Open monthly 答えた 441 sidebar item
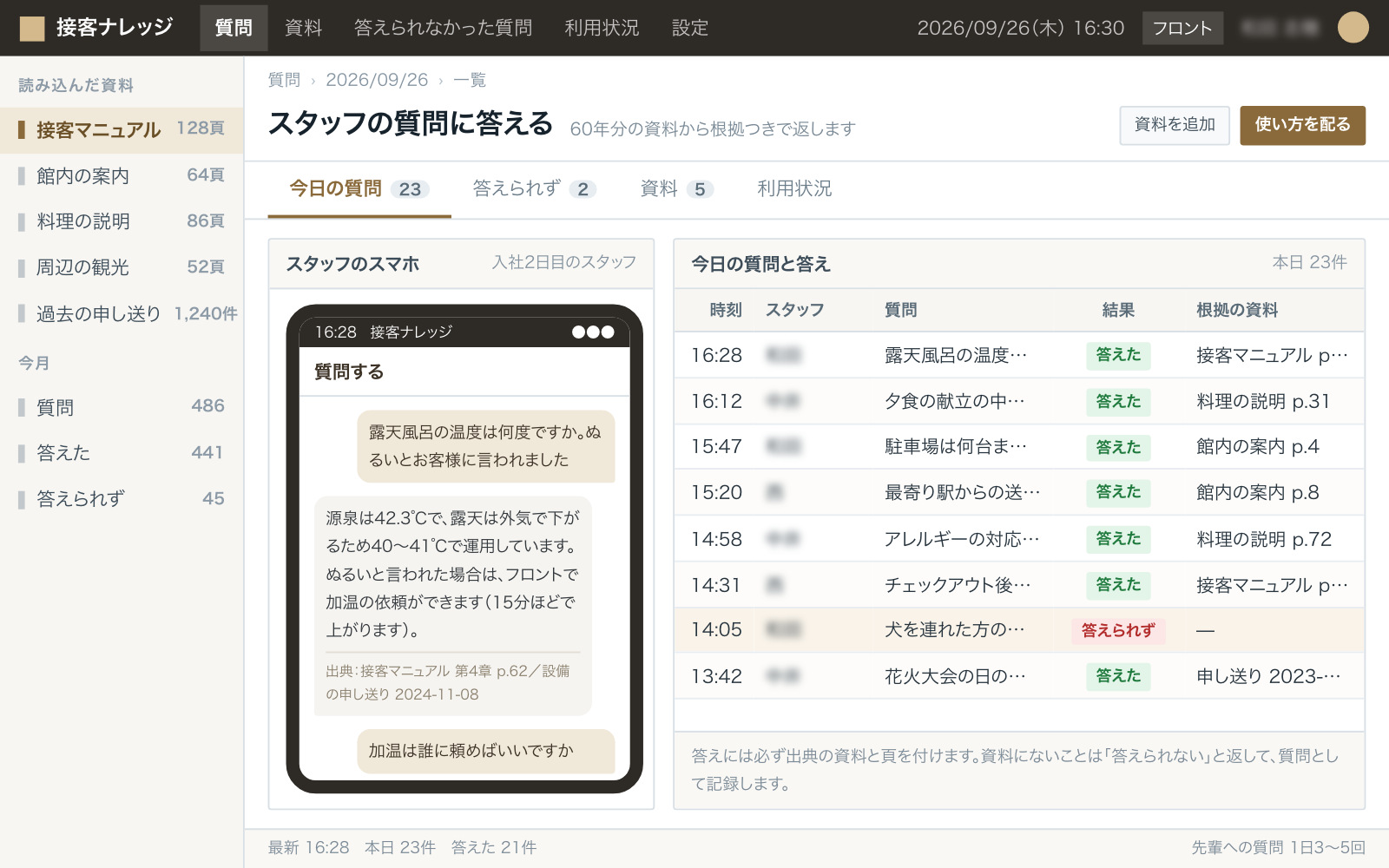This screenshot has height=868, width=1389. [x=122, y=452]
